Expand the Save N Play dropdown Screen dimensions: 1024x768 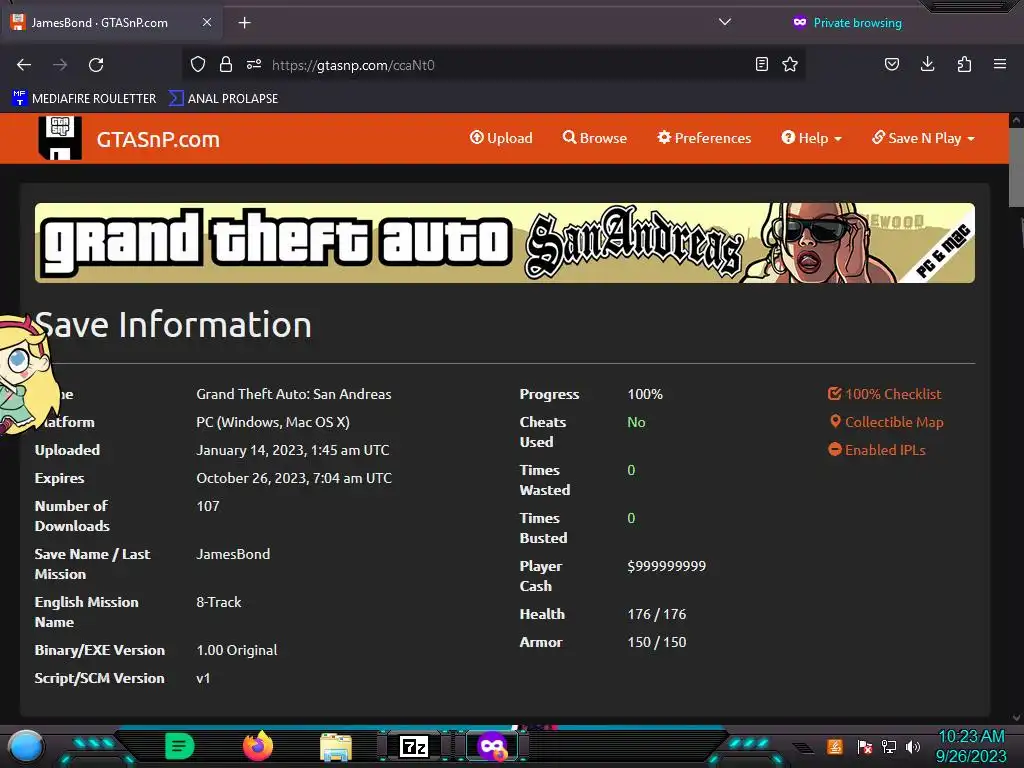923,138
